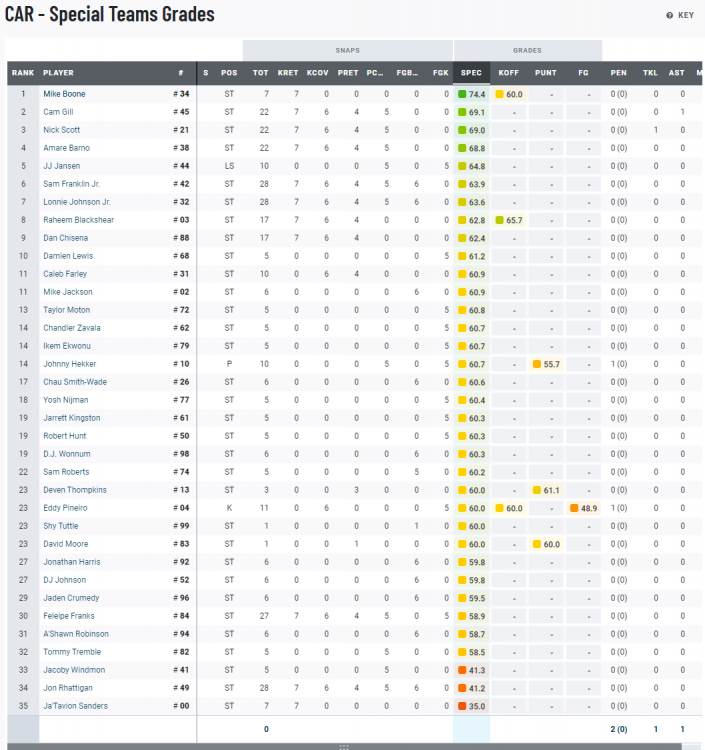The height and width of the screenshot is (750, 705).
Task: Click the KOFF grade column header
Action: (x=508, y=73)
